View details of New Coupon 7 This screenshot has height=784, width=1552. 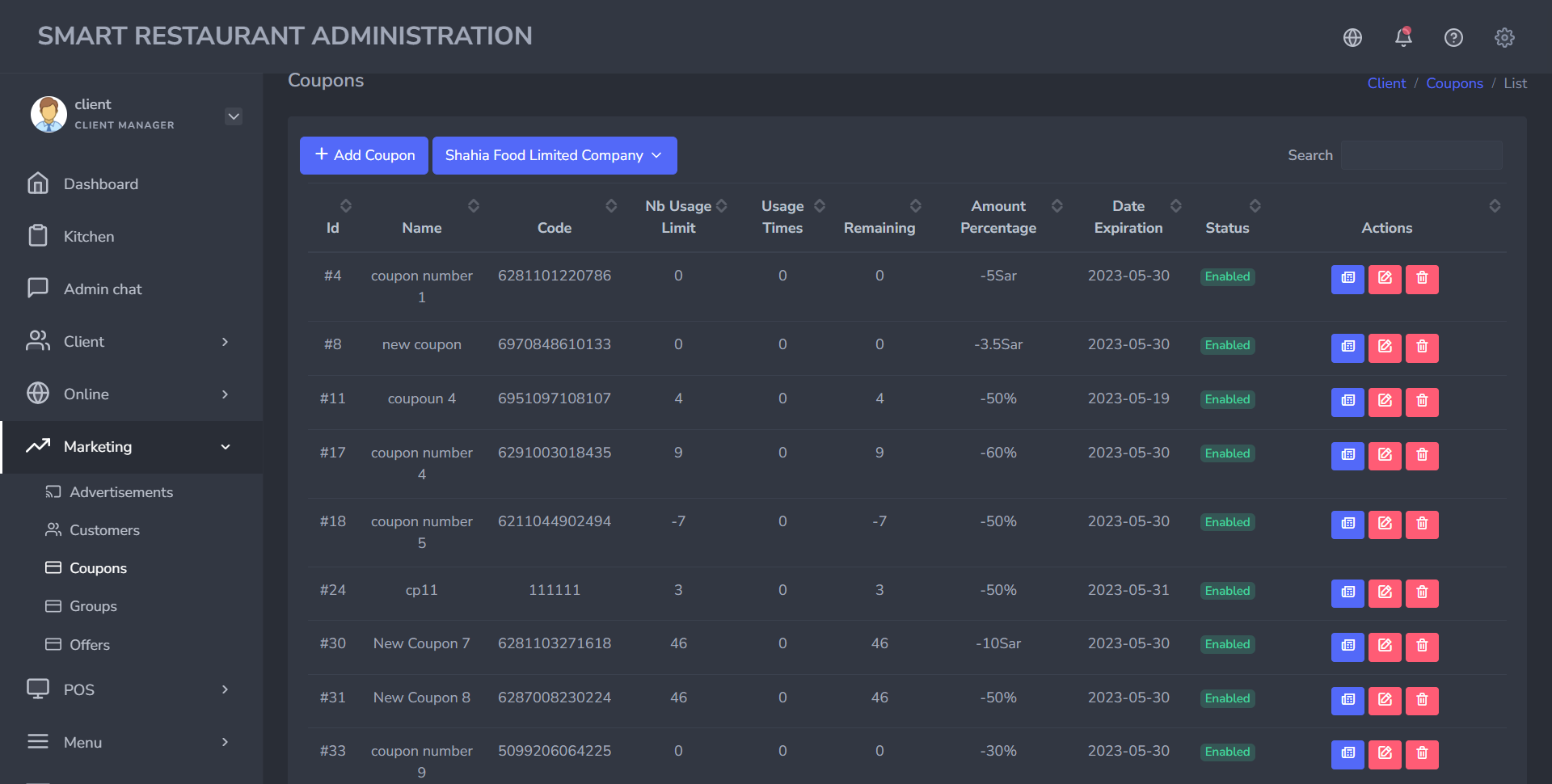(1347, 647)
